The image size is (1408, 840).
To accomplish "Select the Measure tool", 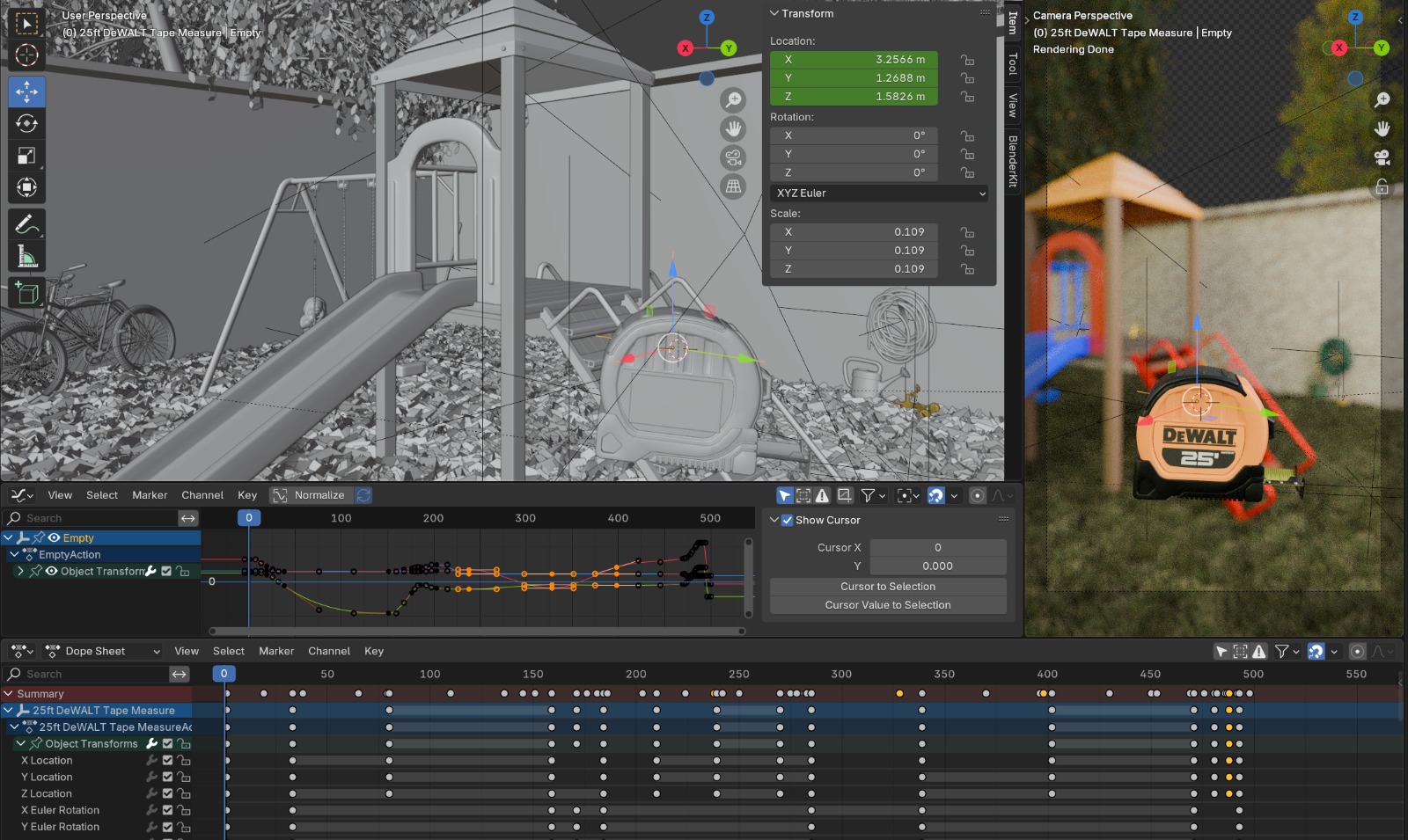I will [x=27, y=255].
